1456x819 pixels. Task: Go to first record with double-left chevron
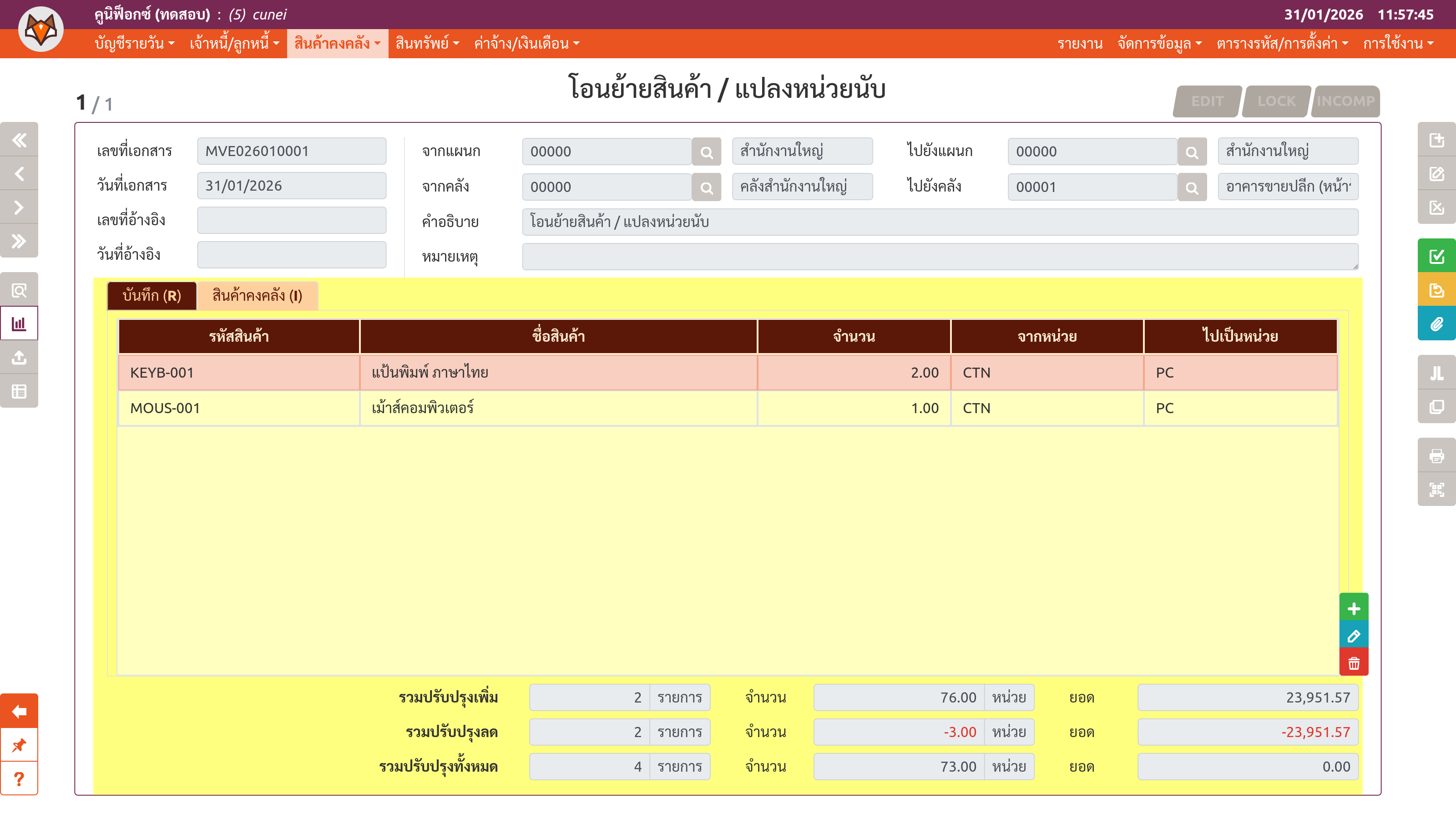19,140
